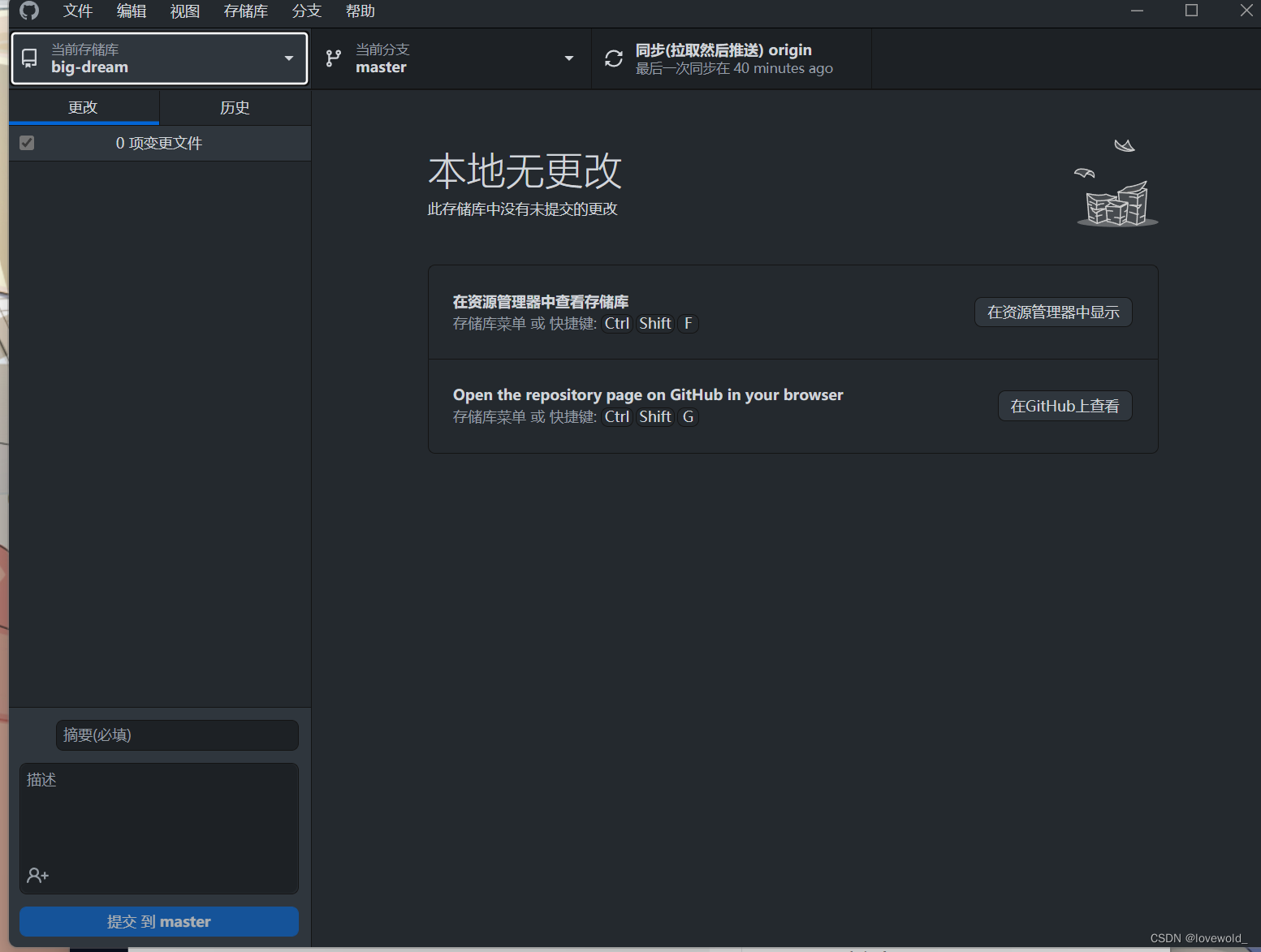Add co-authors via person-plus icon
The height and width of the screenshot is (952, 1261).
(x=37, y=876)
